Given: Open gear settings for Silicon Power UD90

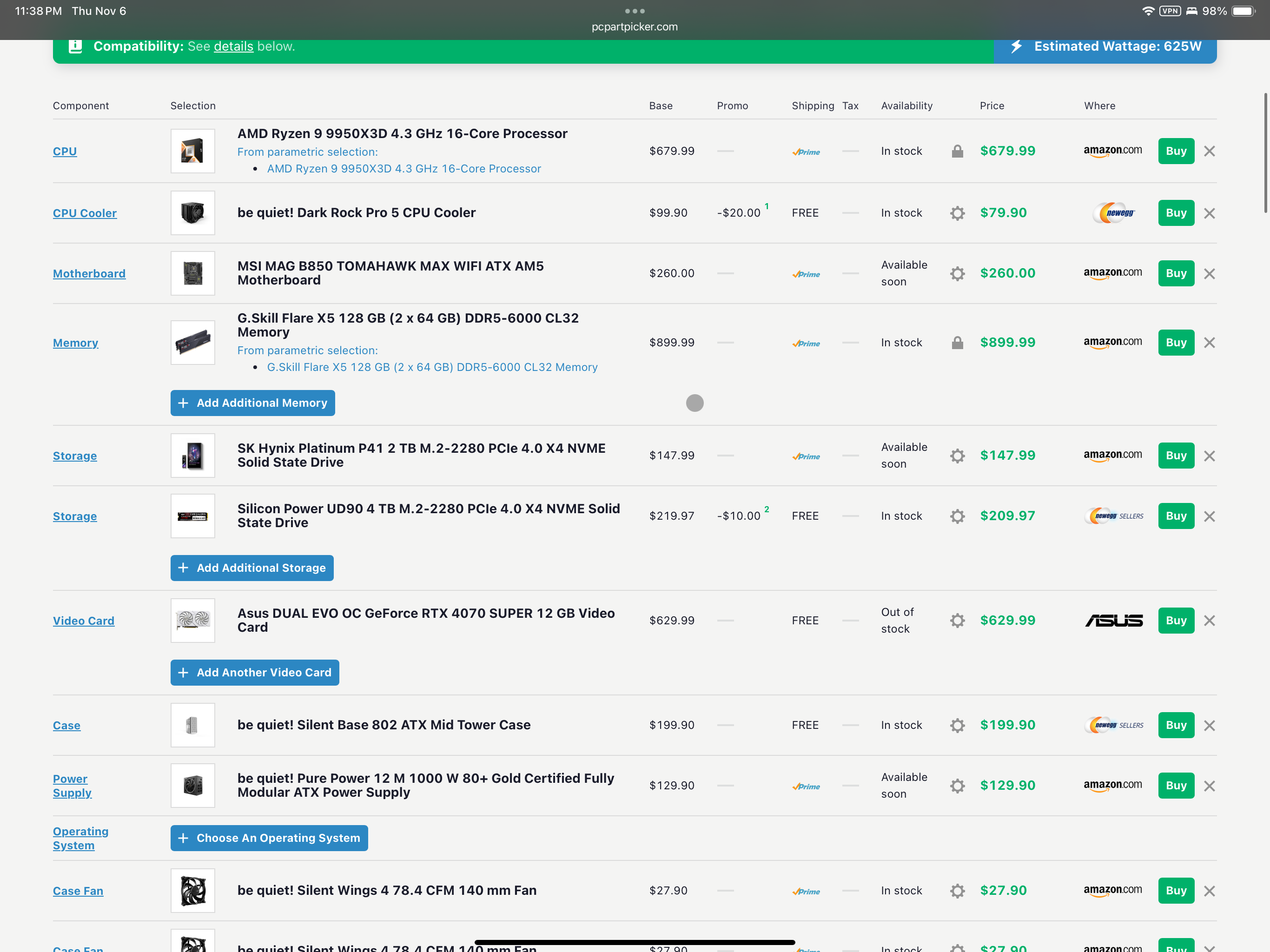Looking at the screenshot, I should click(957, 516).
